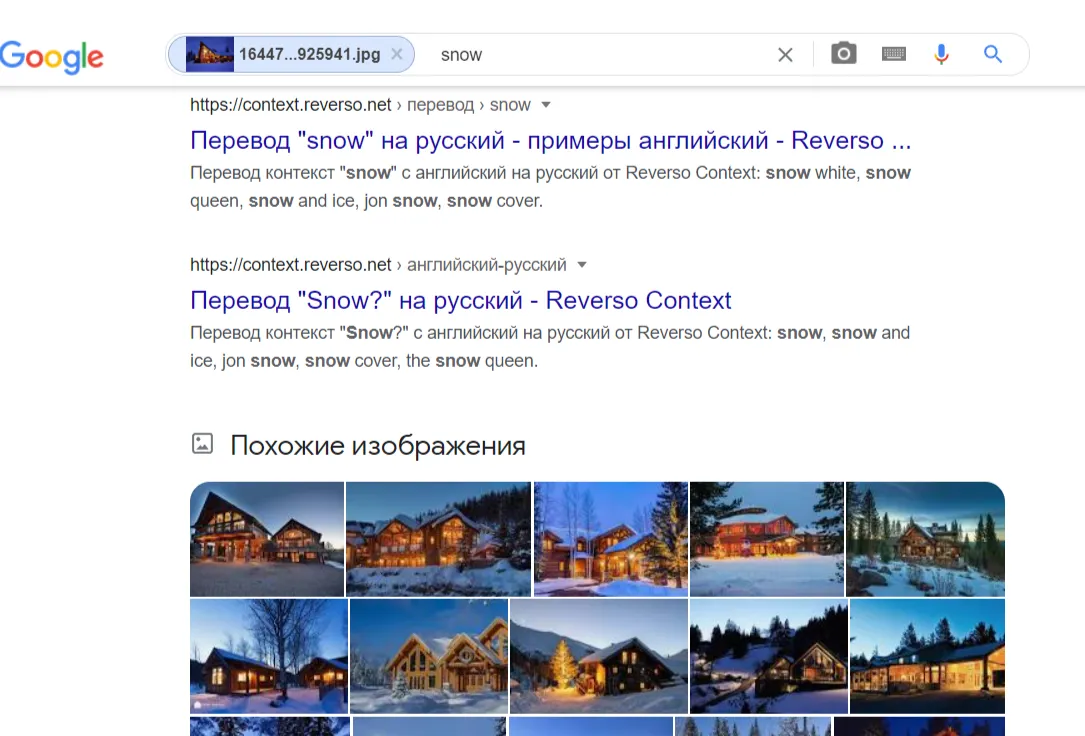Open 'Перевод "snow" на русский - примеры' result
1085x736 pixels.
click(551, 140)
